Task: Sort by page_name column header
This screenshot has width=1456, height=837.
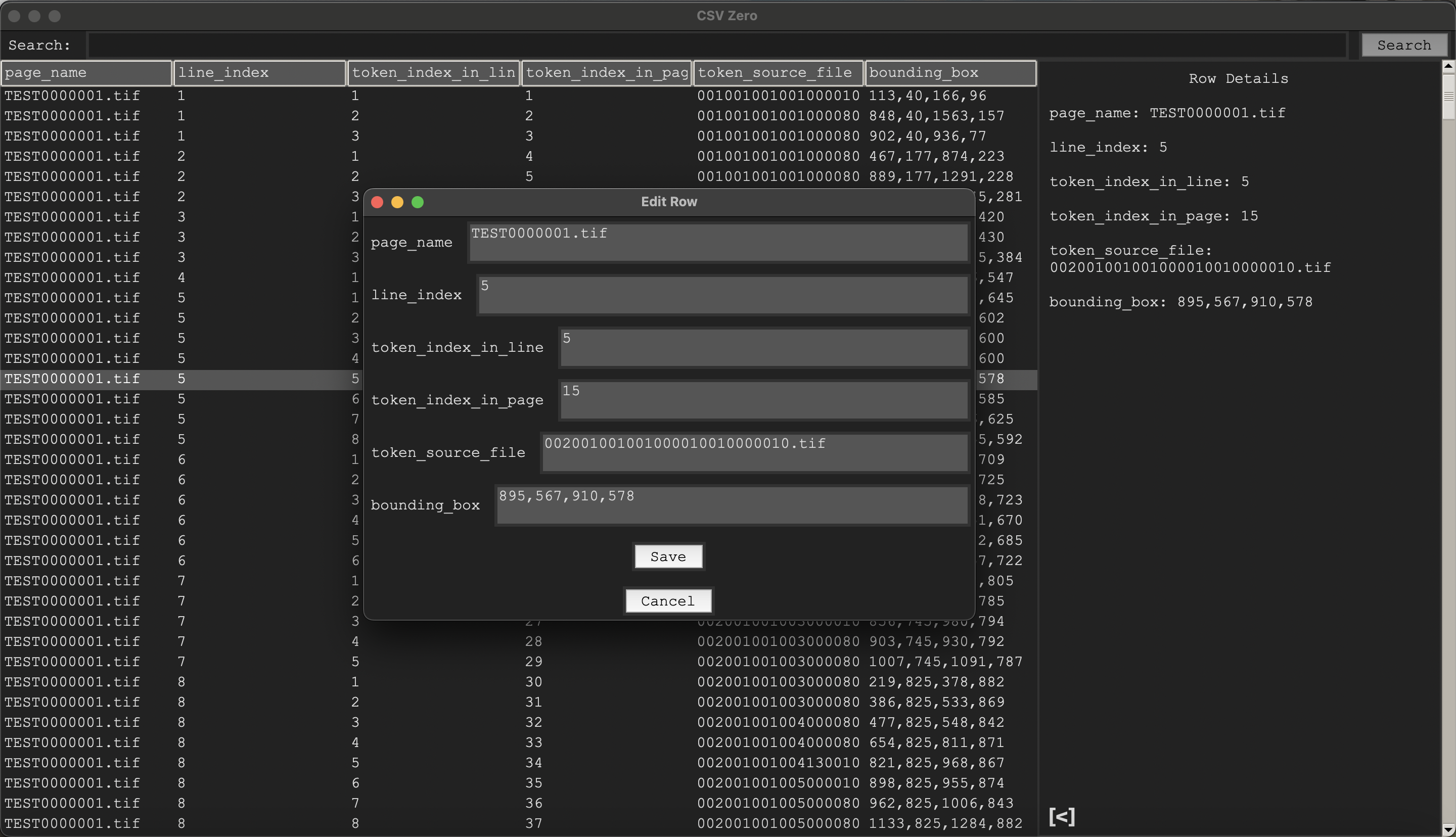Action: [x=86, y=72]
